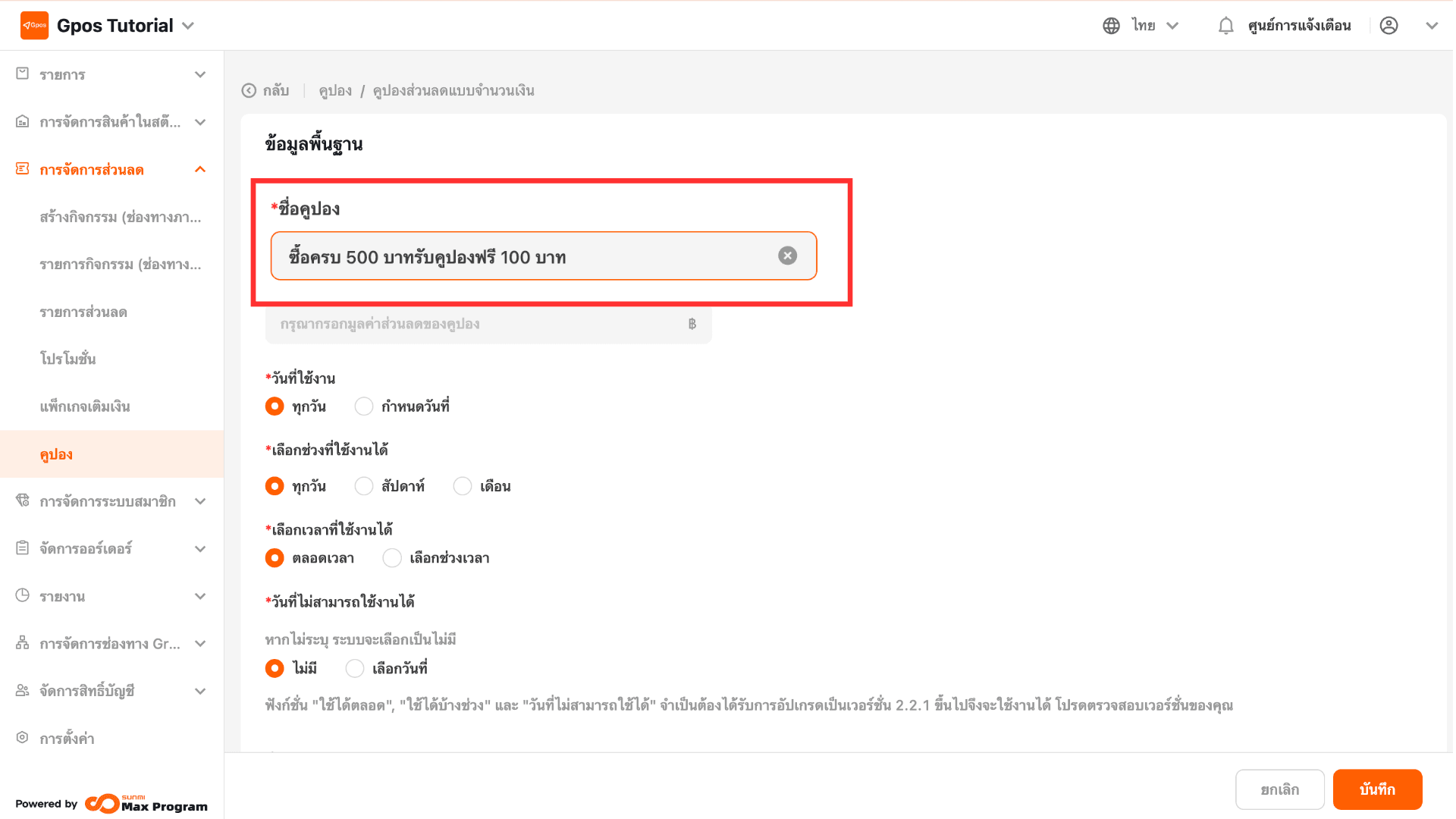Open โปรโมชั่น in the sidebar
1456x819 pixels.
pyautogui.click(x=68, y=359)
